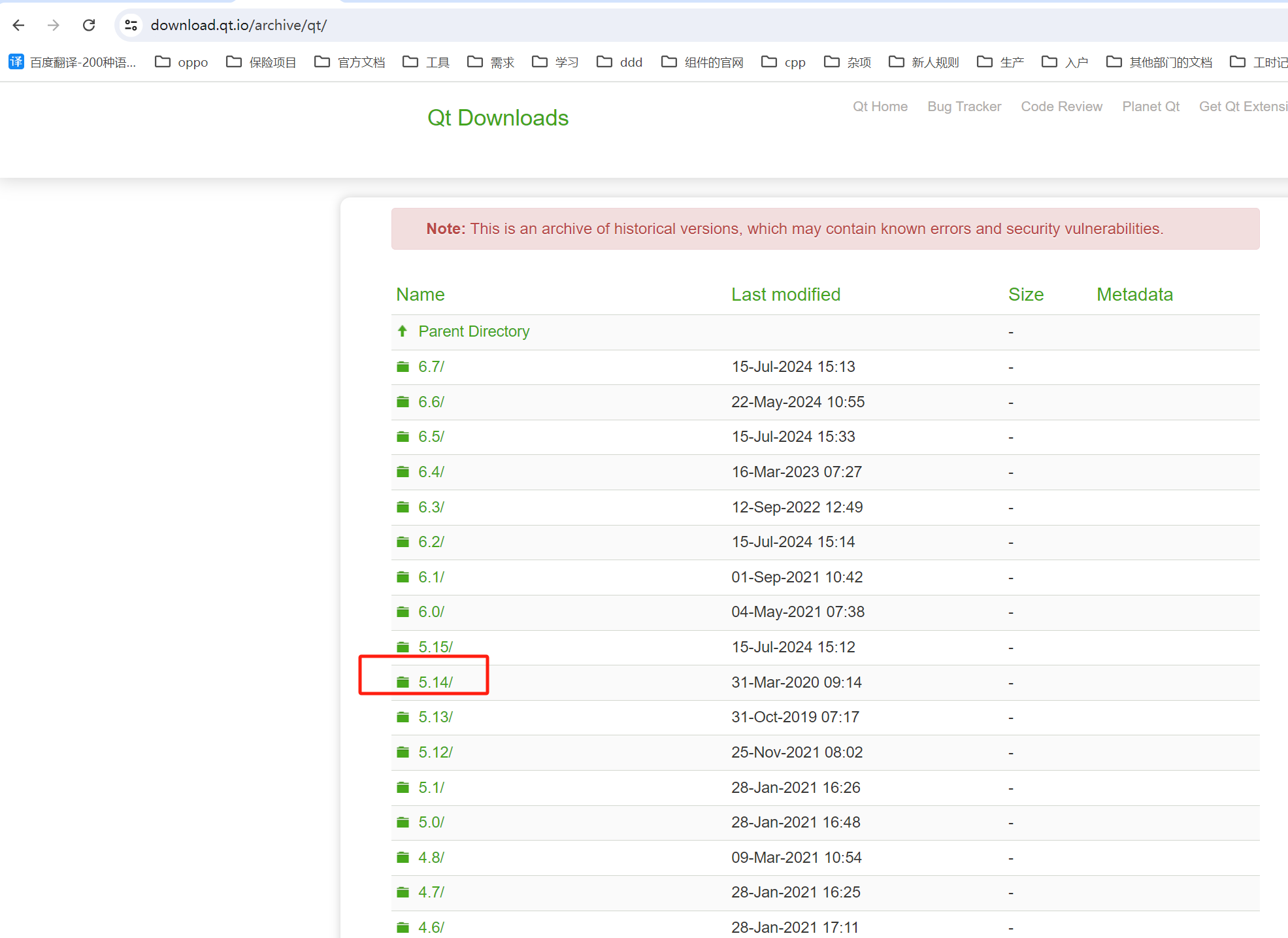Open the 4.7/ directory link
The width and height of the screenshot is (1288, 938).
(x=431, y=892)
